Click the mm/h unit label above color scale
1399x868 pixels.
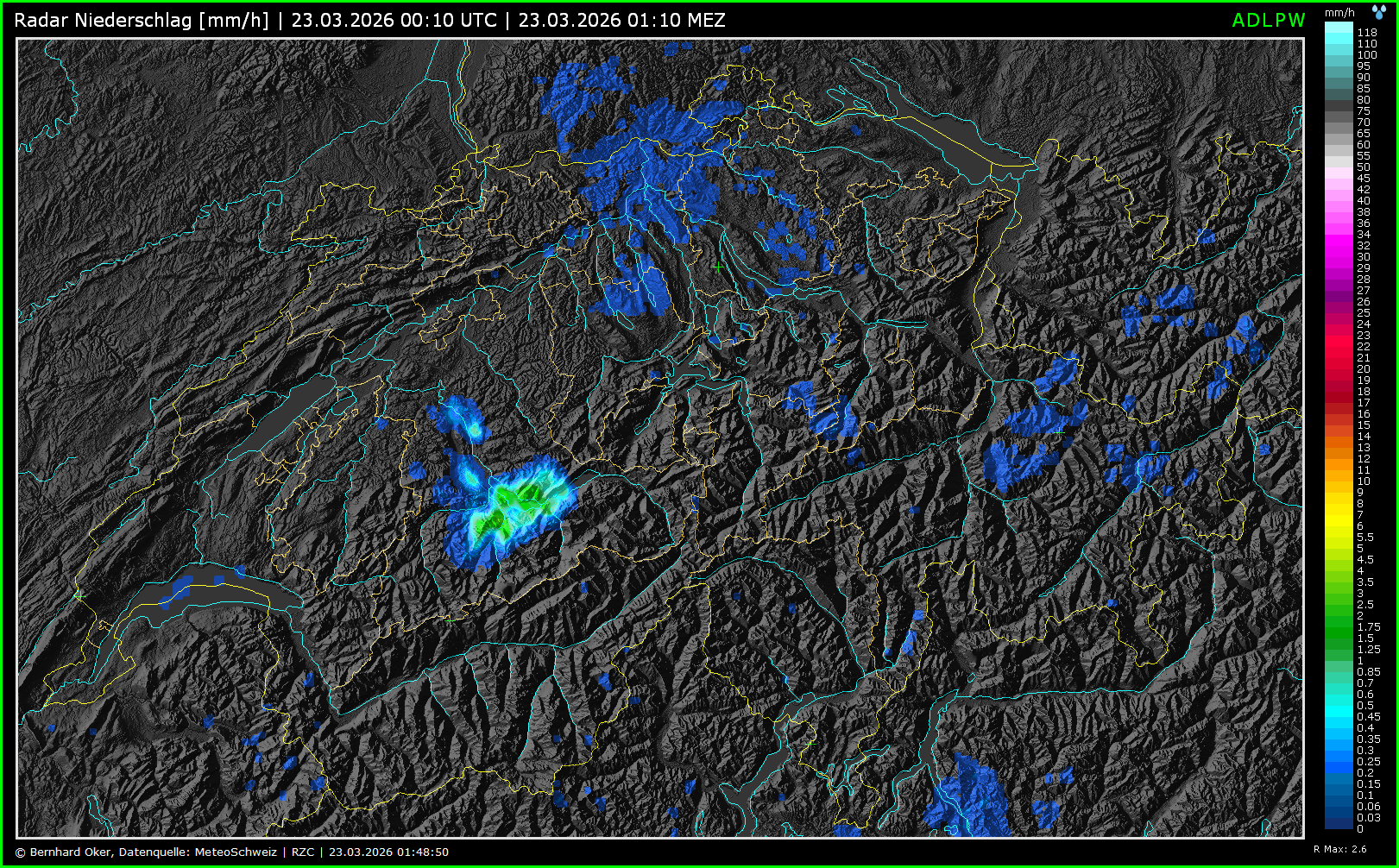pos(1339,12)
